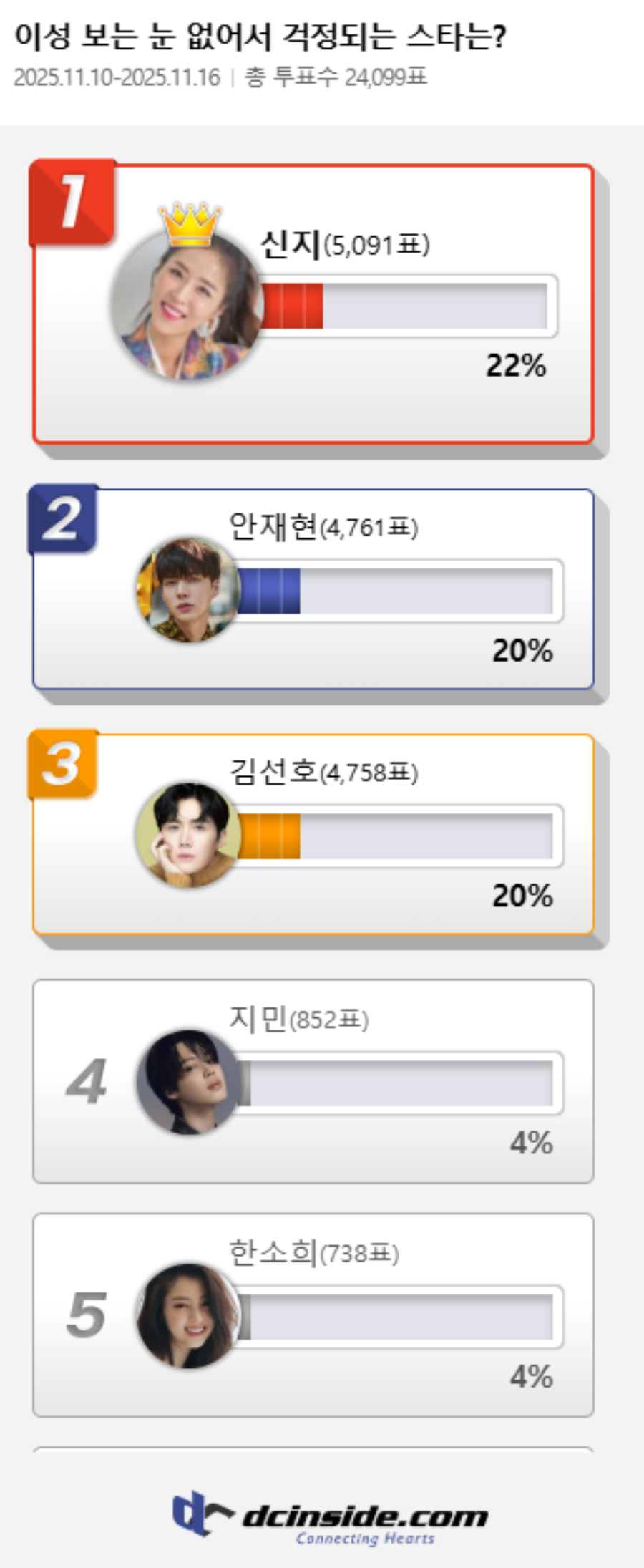The image size is (644, 1568).
Task: Click the orange number 3 rank badge
Action: [x=63, y=764]
